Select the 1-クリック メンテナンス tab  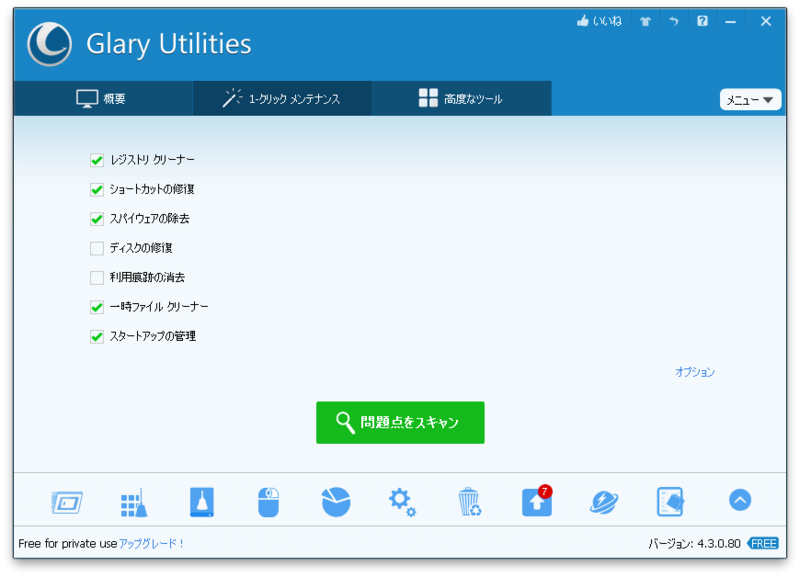coord(282,98)
